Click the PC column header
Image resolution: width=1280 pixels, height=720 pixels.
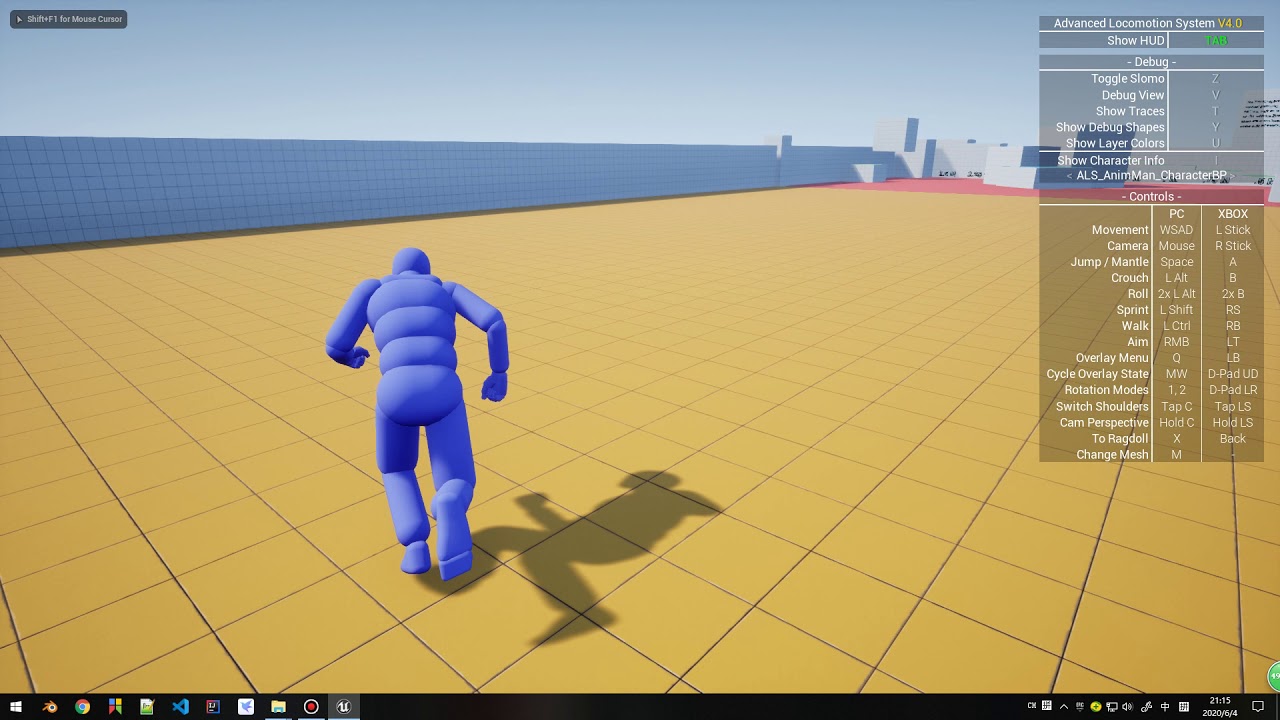click(1176, 214)
